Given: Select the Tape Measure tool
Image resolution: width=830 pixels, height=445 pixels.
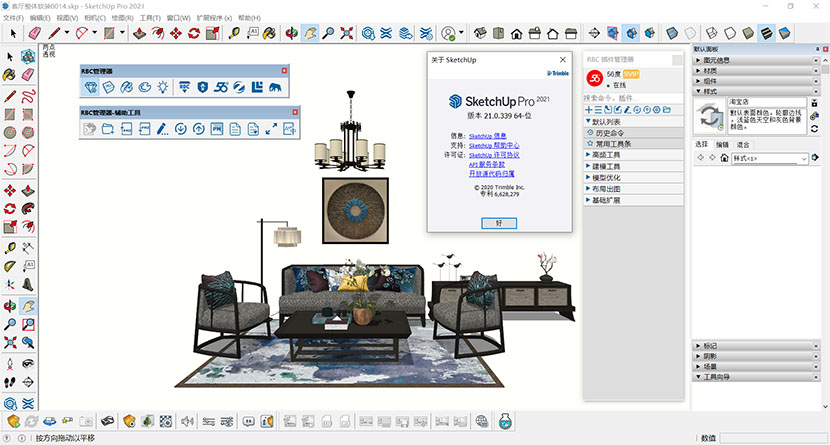Looking at the screenshot, I should (234, 33).
